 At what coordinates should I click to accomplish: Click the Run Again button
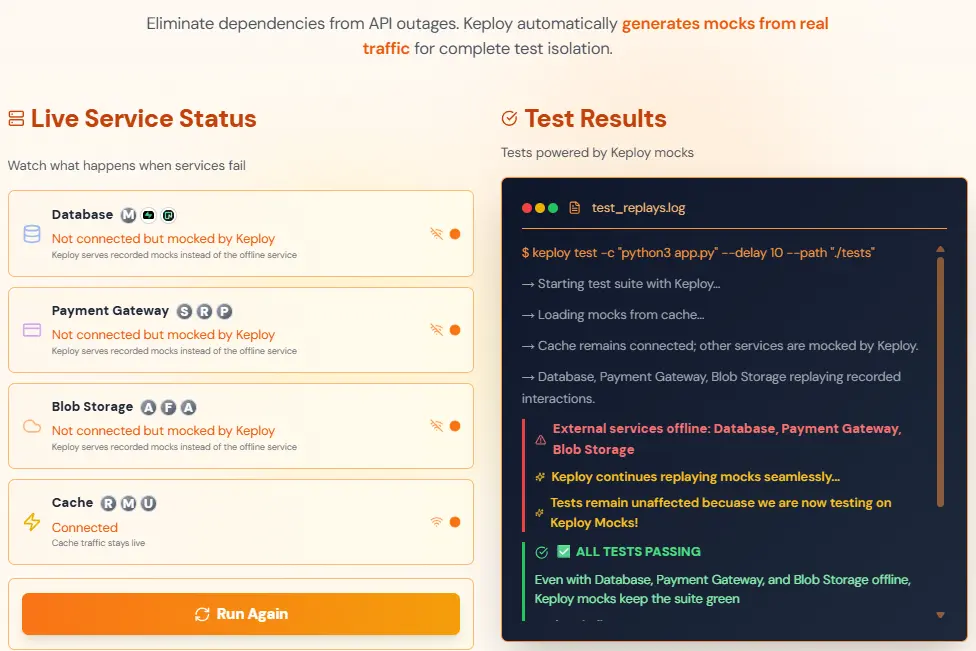(x=241, y=614)
